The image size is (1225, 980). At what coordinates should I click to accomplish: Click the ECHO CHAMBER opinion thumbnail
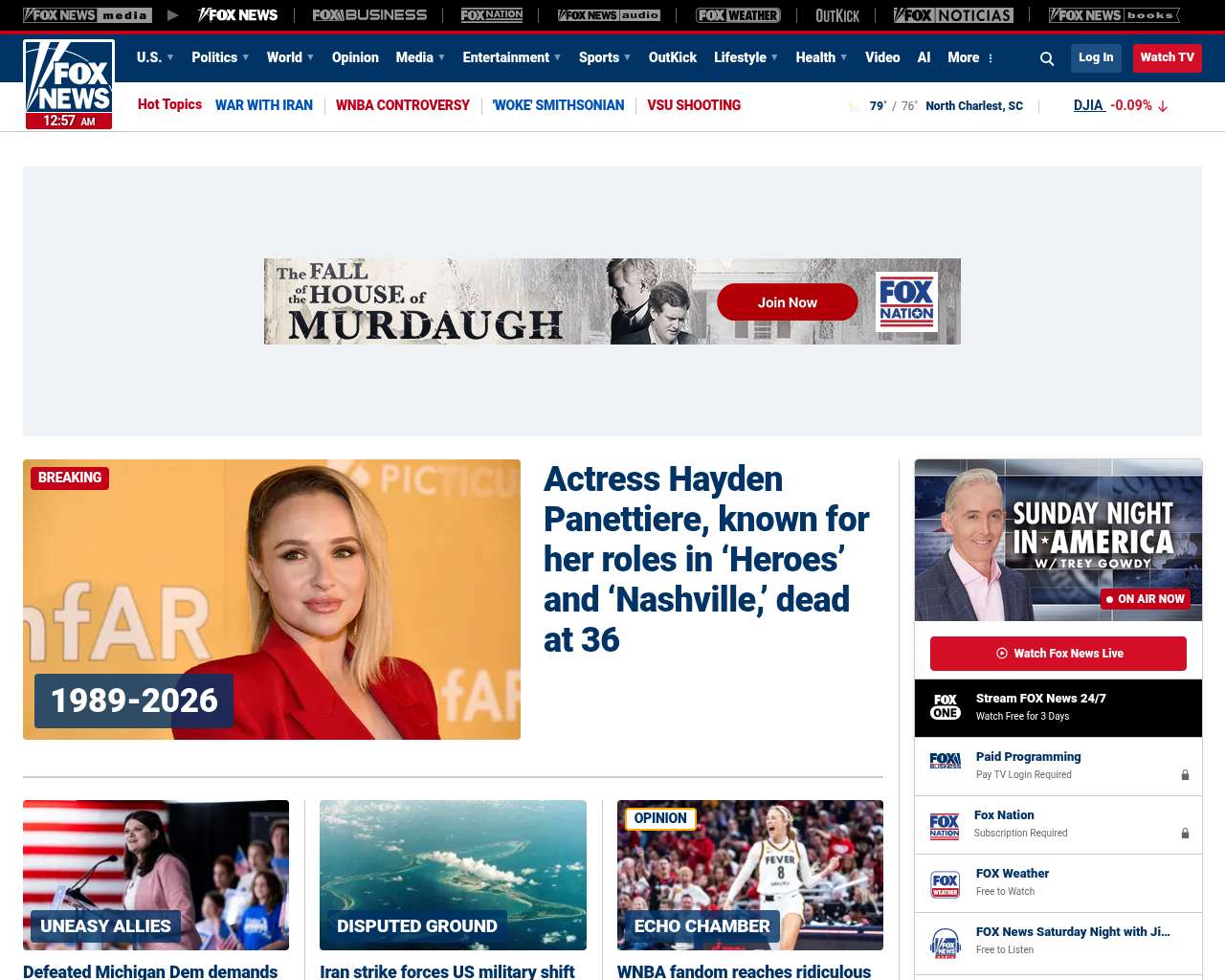(750, 875)
